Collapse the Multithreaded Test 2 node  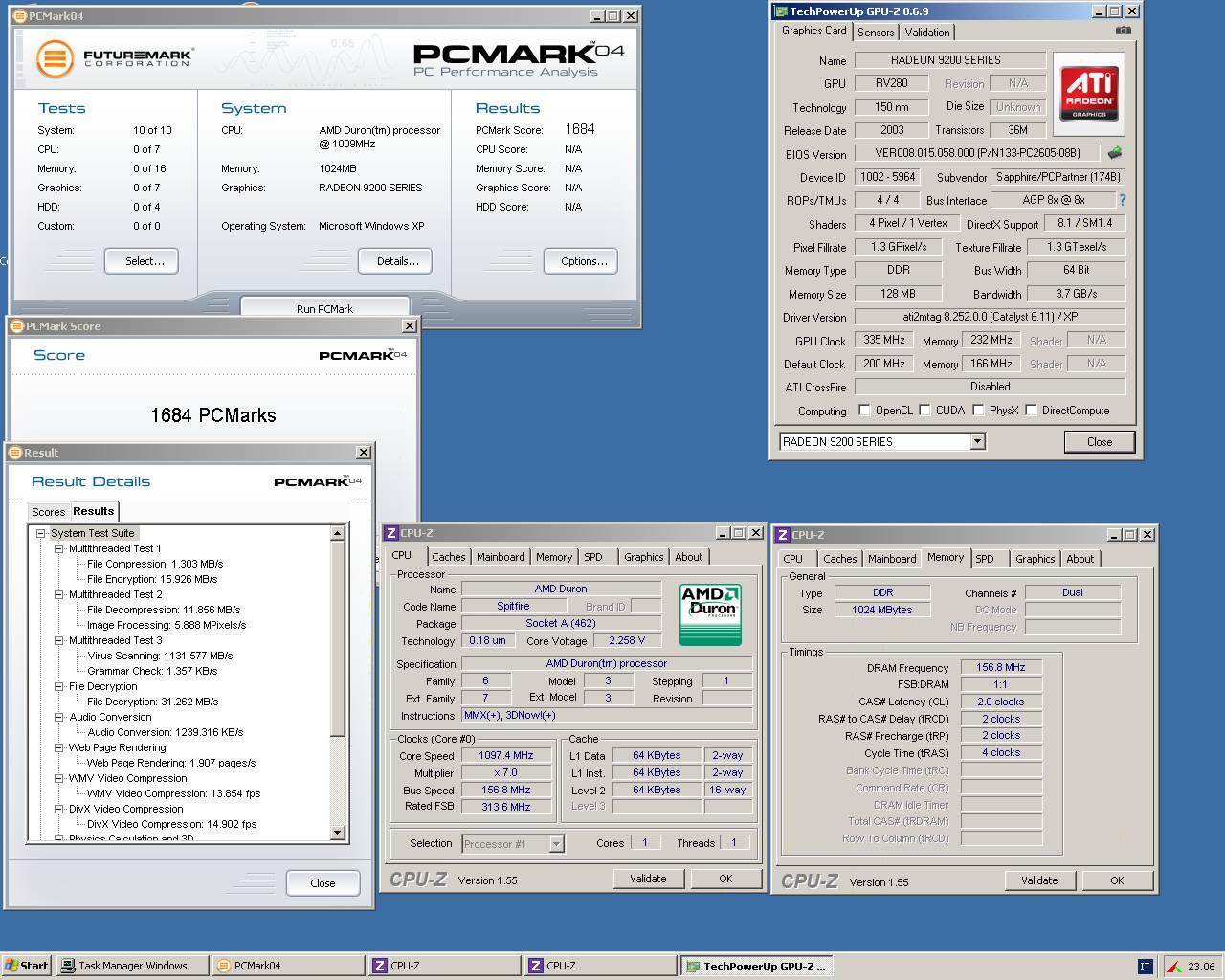point(59,594)
